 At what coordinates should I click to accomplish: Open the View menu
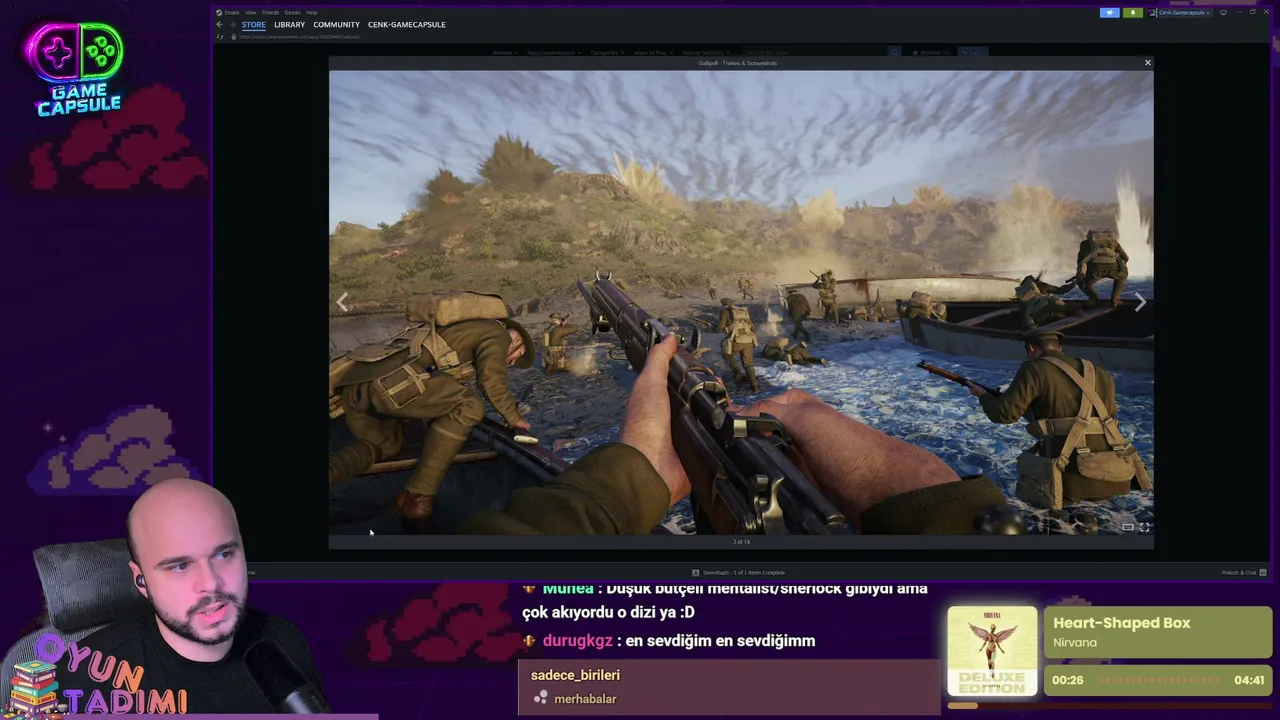251,12
